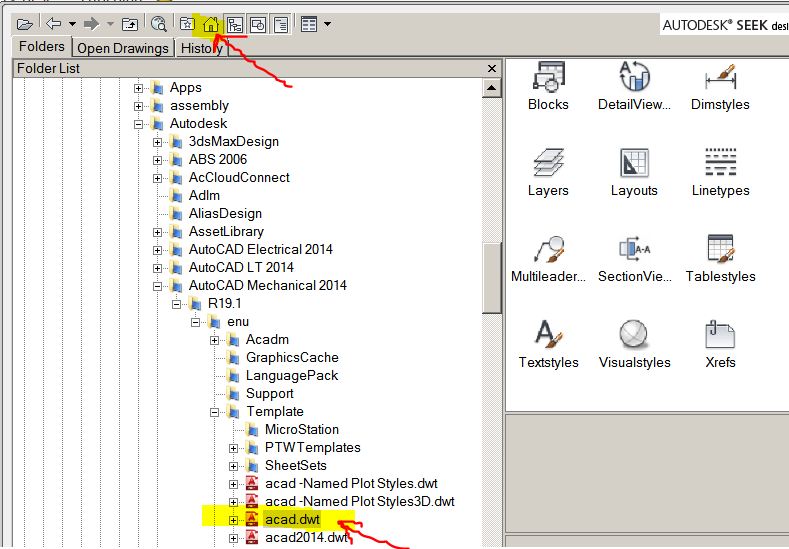This screenshot has width=789, height=549.
Task: Go back with the left arrow icon
Action: [53, 23]
